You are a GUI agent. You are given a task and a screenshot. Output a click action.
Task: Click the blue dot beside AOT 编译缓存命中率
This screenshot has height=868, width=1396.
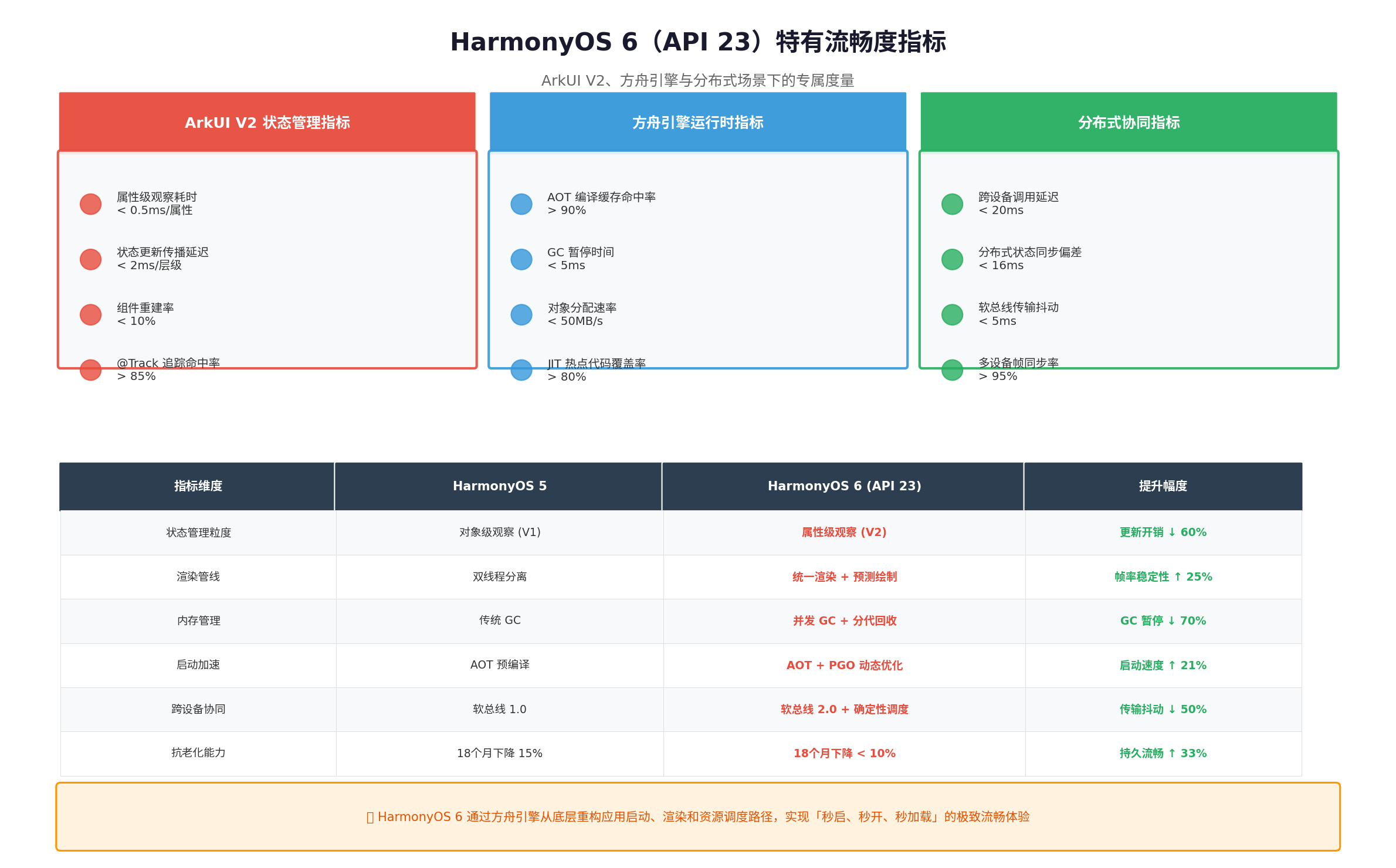pos(521,204)
